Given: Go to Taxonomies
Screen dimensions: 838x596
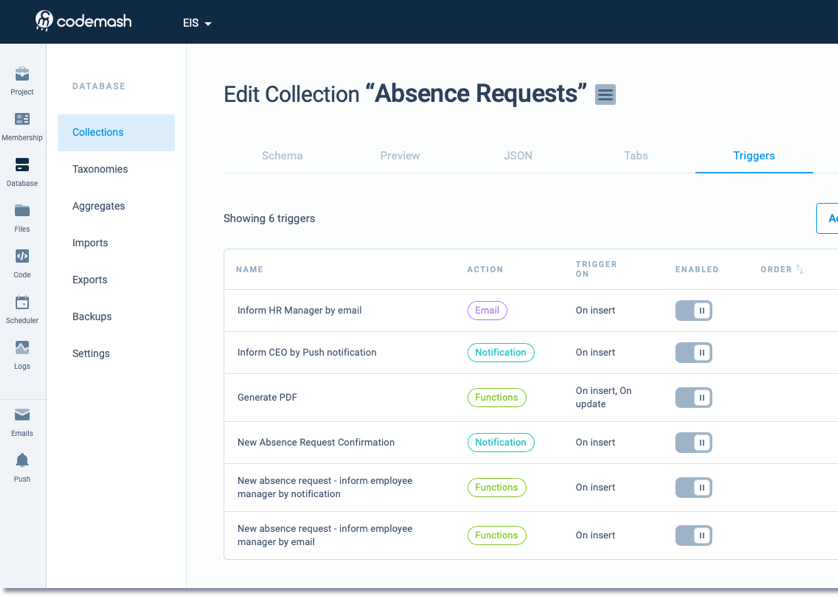Looking at the screenshot, I should click(x=100, y=169).
